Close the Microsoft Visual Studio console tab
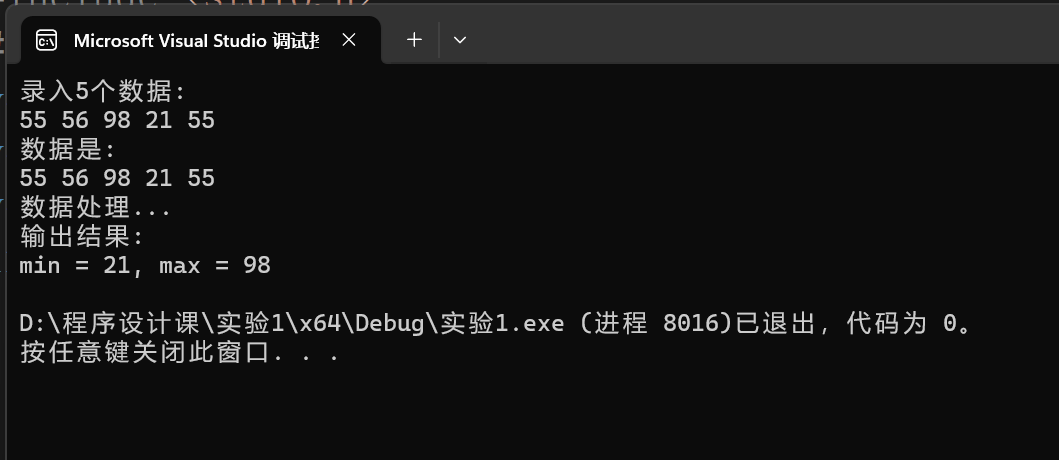Viewport: 1059px width, 460px height. point(348,41)
